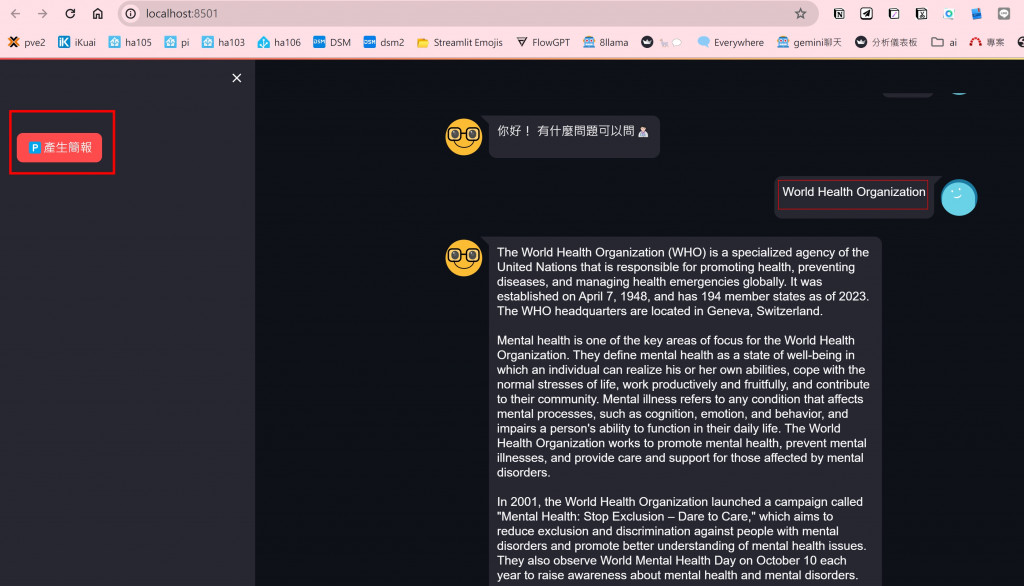Open the 分析儀表板 bookmark
Image resolution: width=1024 pixels, height=586 pixels.
pyautogui.click(x=886, y=42)
